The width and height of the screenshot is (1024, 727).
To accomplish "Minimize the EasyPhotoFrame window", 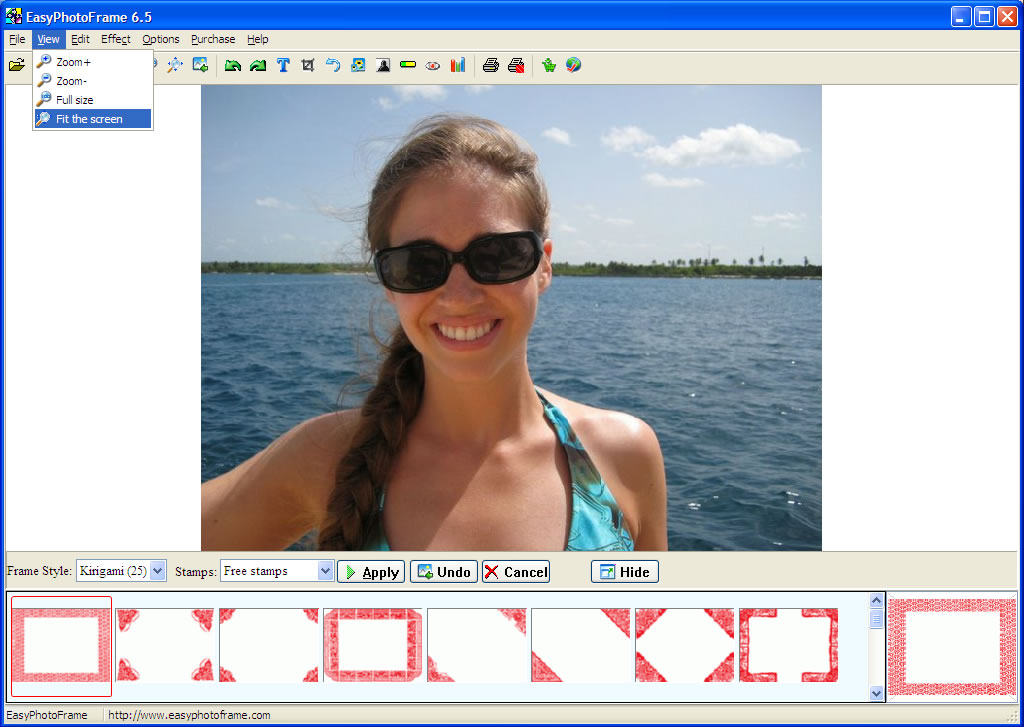I will pyautogui.click(x=961, y=16).
